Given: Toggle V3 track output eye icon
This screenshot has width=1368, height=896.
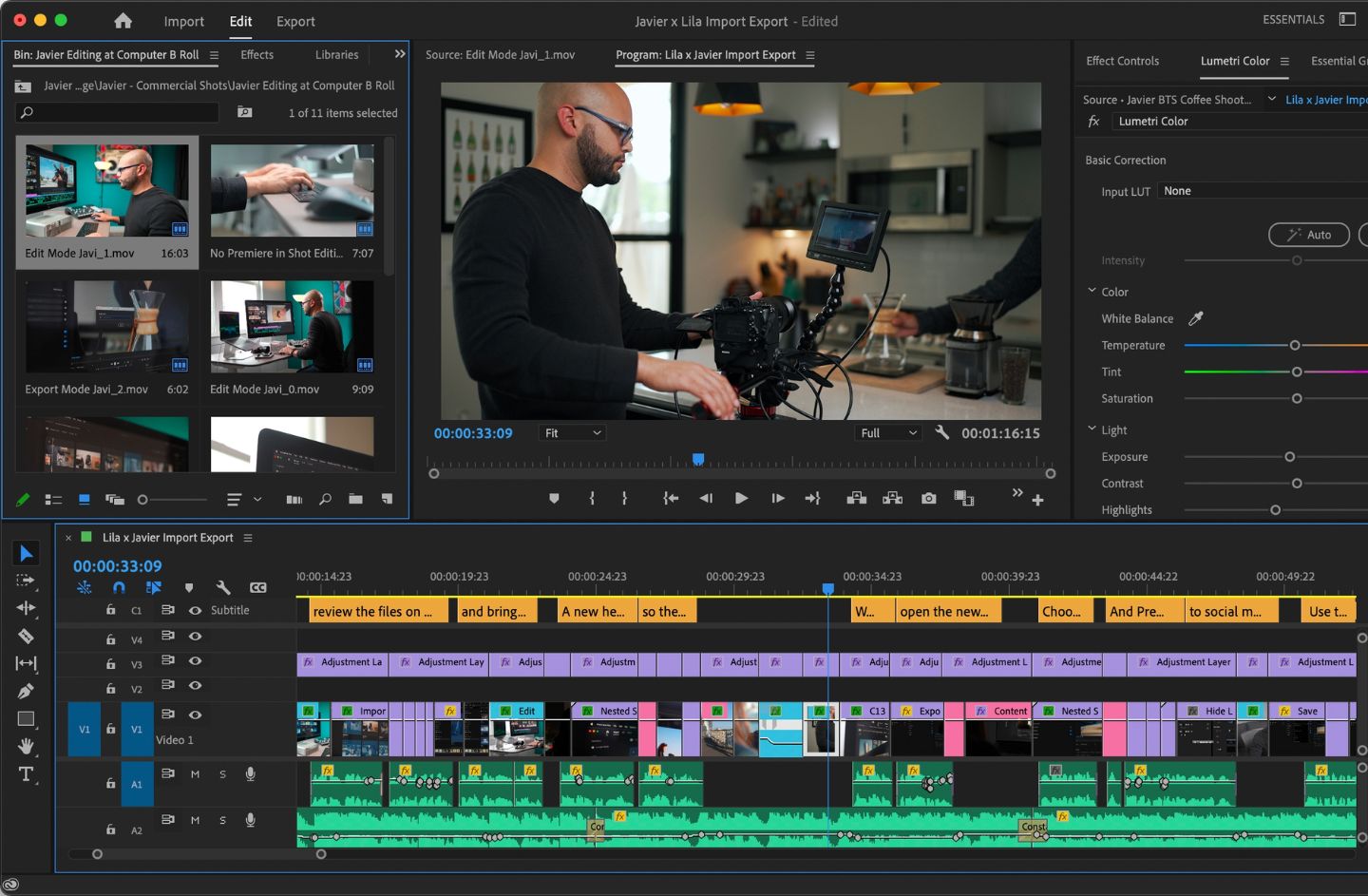Looking at the screenshot, I should click(x=195, y=660).
